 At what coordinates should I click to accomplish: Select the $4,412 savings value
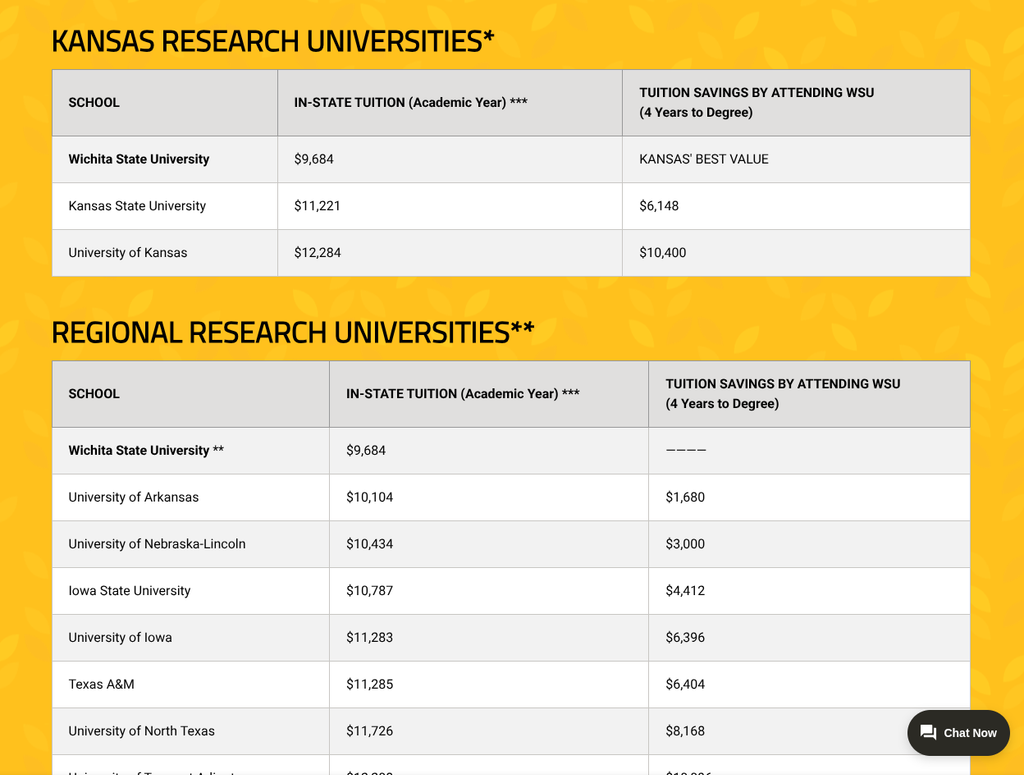tap(685, 591)
